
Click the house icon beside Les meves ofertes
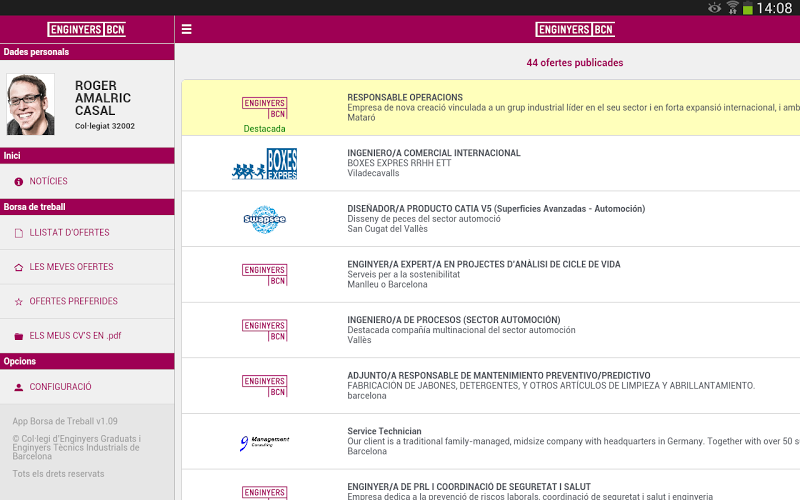pos(19,267)
